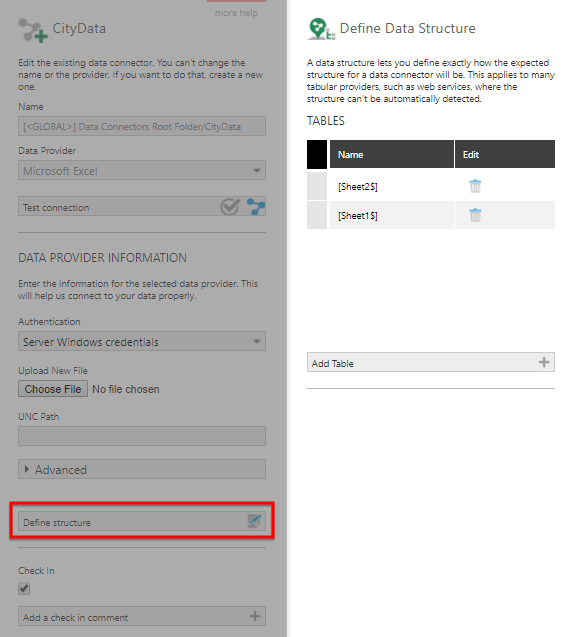Click the Test connection button
The height and width of the screenshot is (637, 570).
[142, 206]
